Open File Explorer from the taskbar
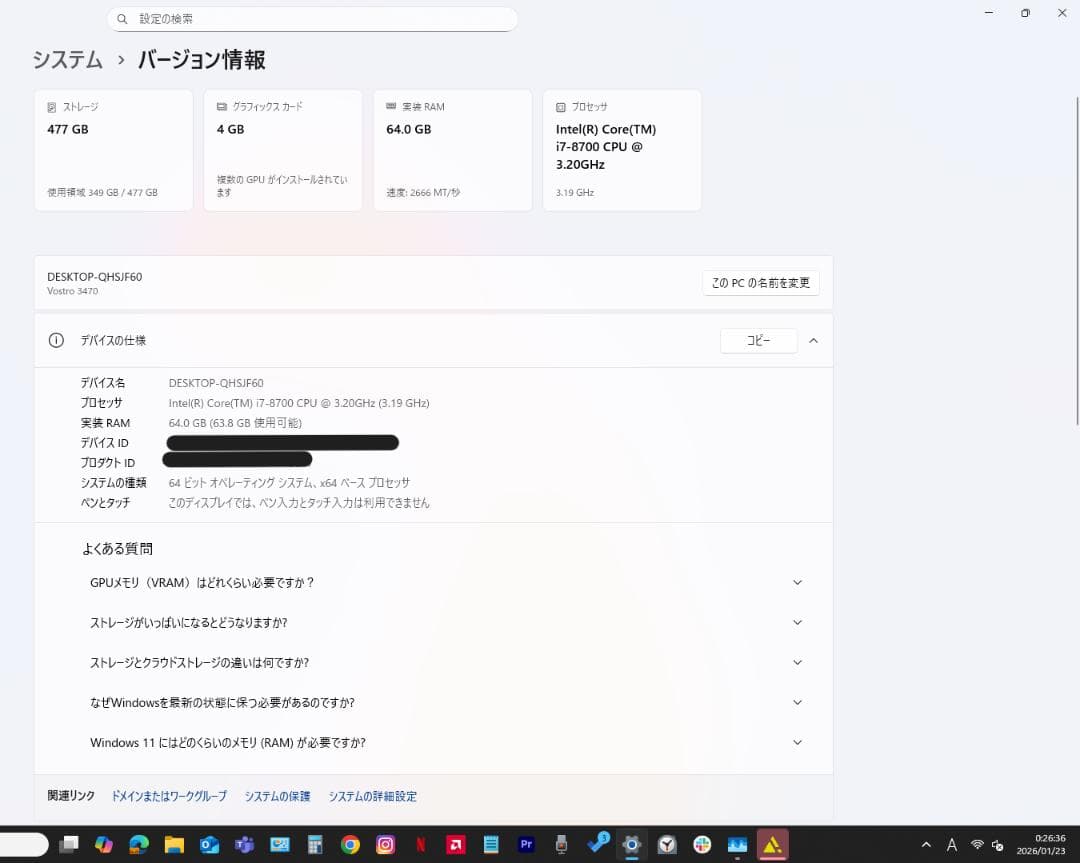Screen dimensions: 1080x863 coord(174,845)
